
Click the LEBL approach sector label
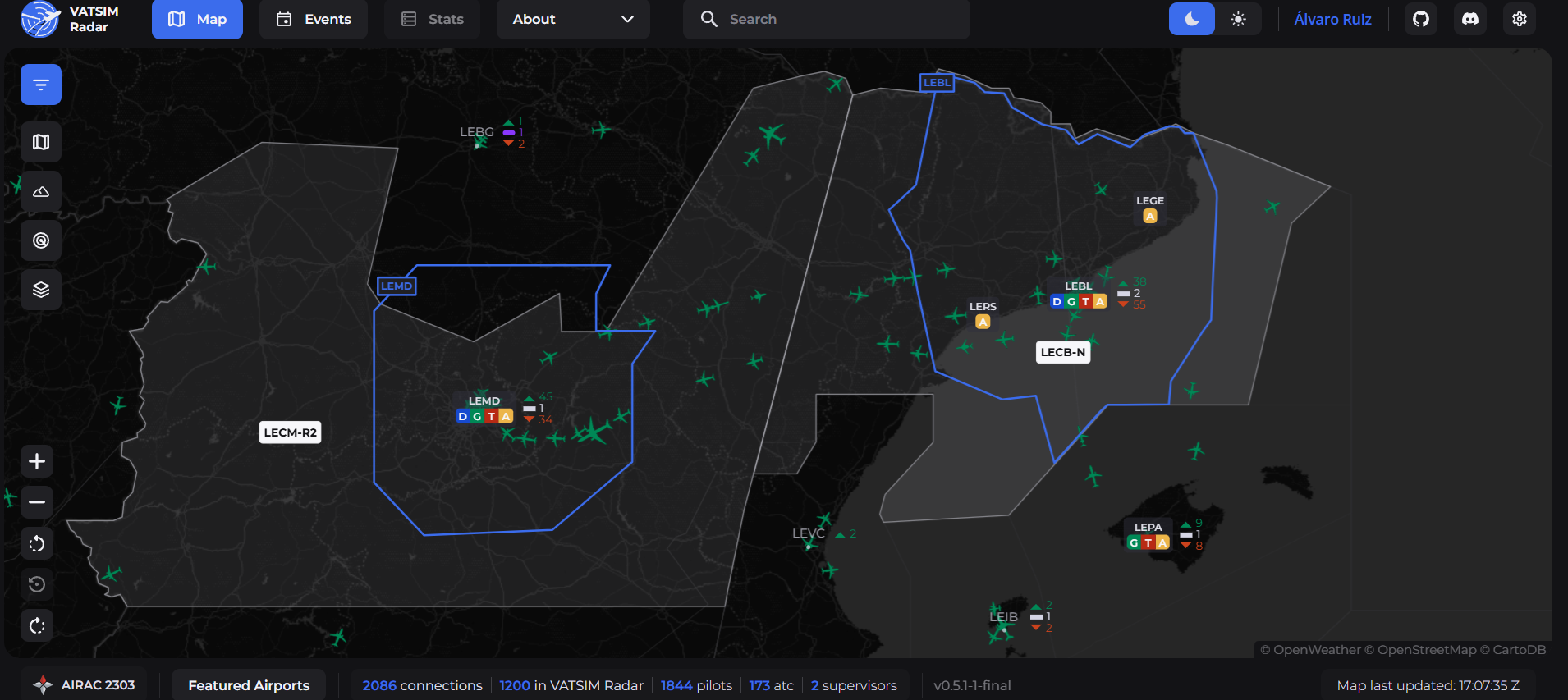click(937, 82)
